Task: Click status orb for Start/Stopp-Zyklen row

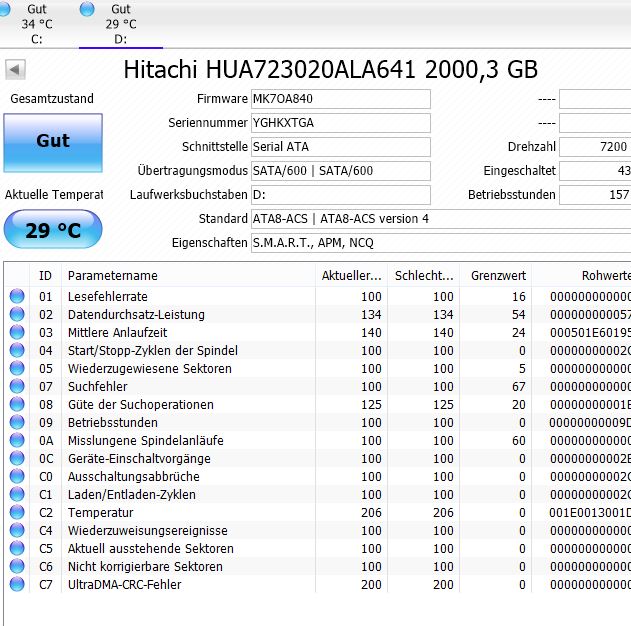Action: pos(17,350)
